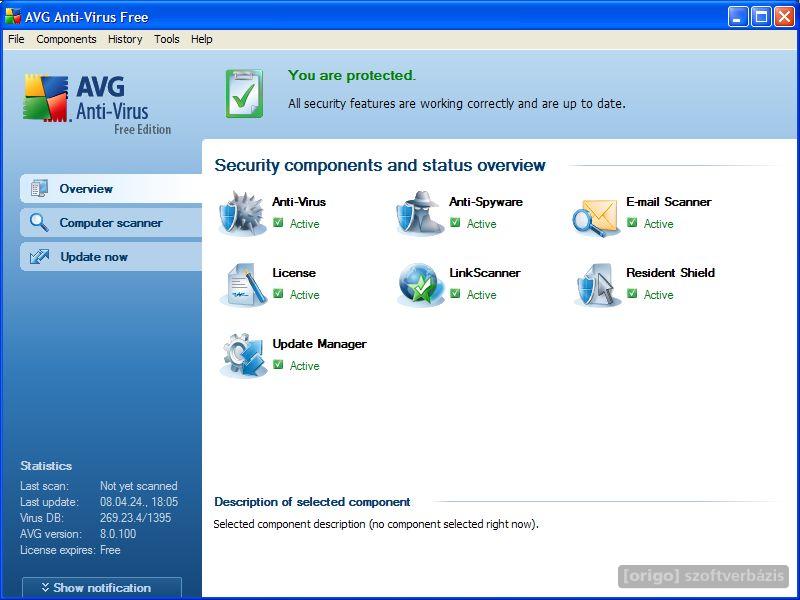Expand Show notification panel
Viewport: 800px width, 600px height.
[x=102, y=588]
